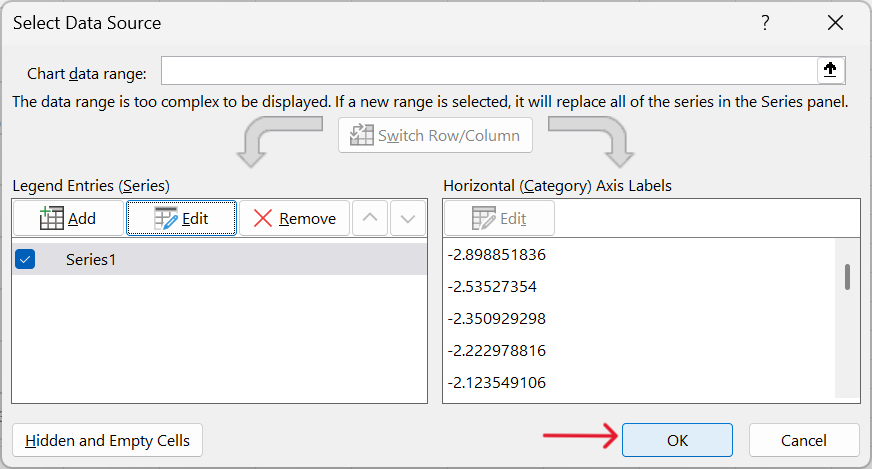Select axis label -2.53527354

pos(492,287)
